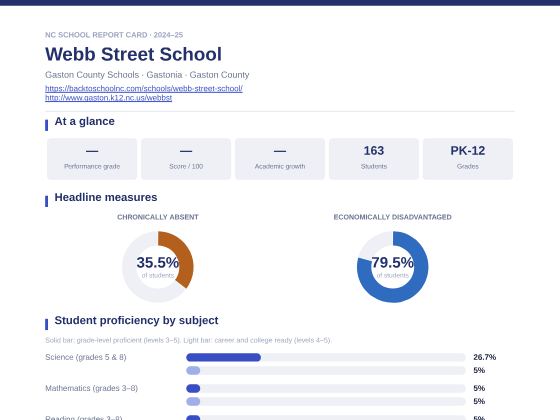Click the Student proficiency by subject heading
560x420 pixels.
pos(136,320)
